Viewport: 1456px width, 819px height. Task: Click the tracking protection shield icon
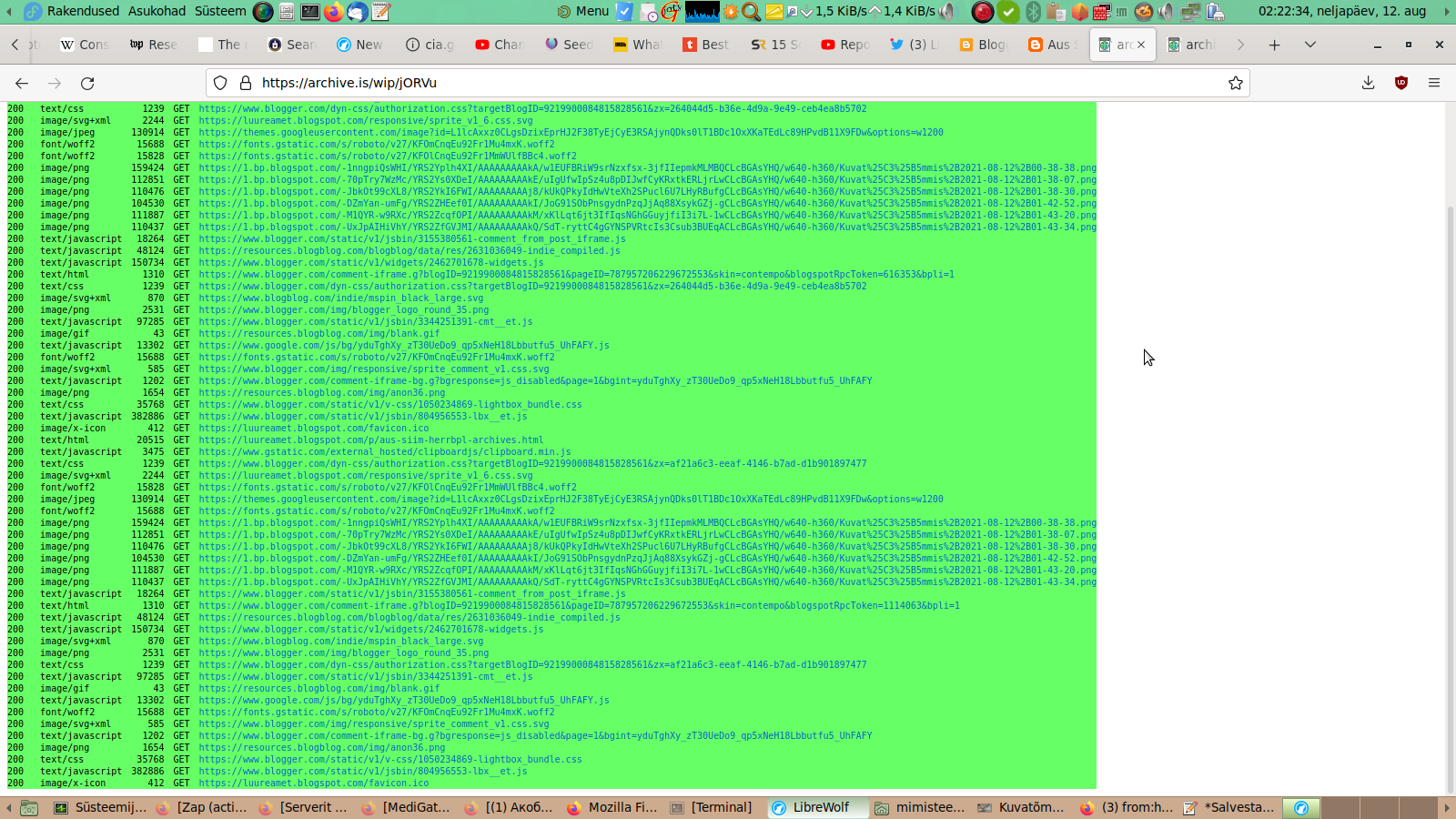tap(220, 83)
